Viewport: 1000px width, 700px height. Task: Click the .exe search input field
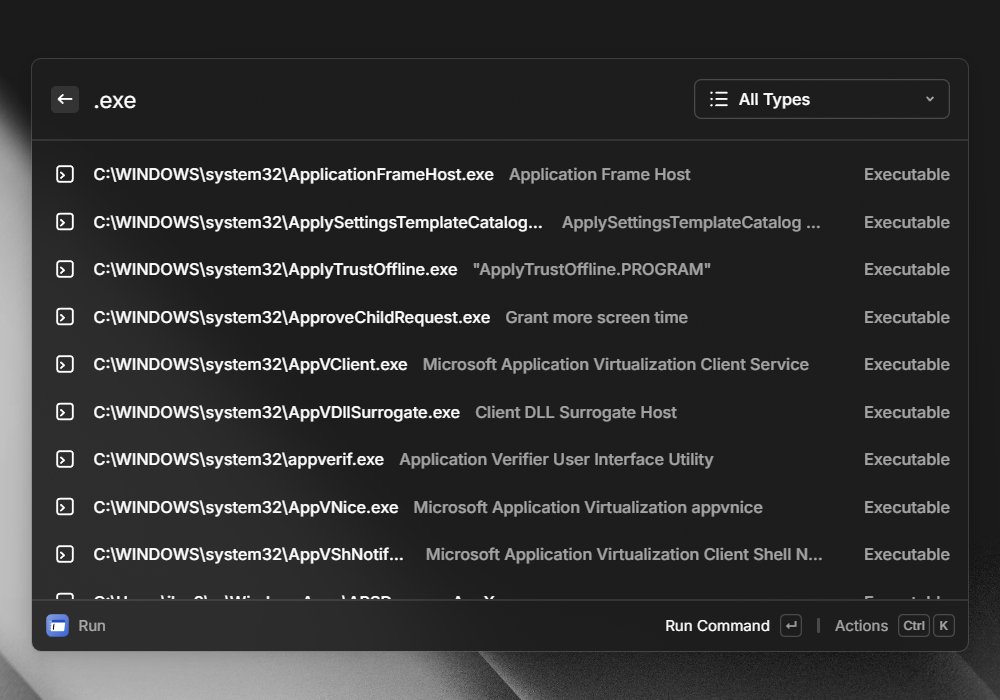point(383,100)
